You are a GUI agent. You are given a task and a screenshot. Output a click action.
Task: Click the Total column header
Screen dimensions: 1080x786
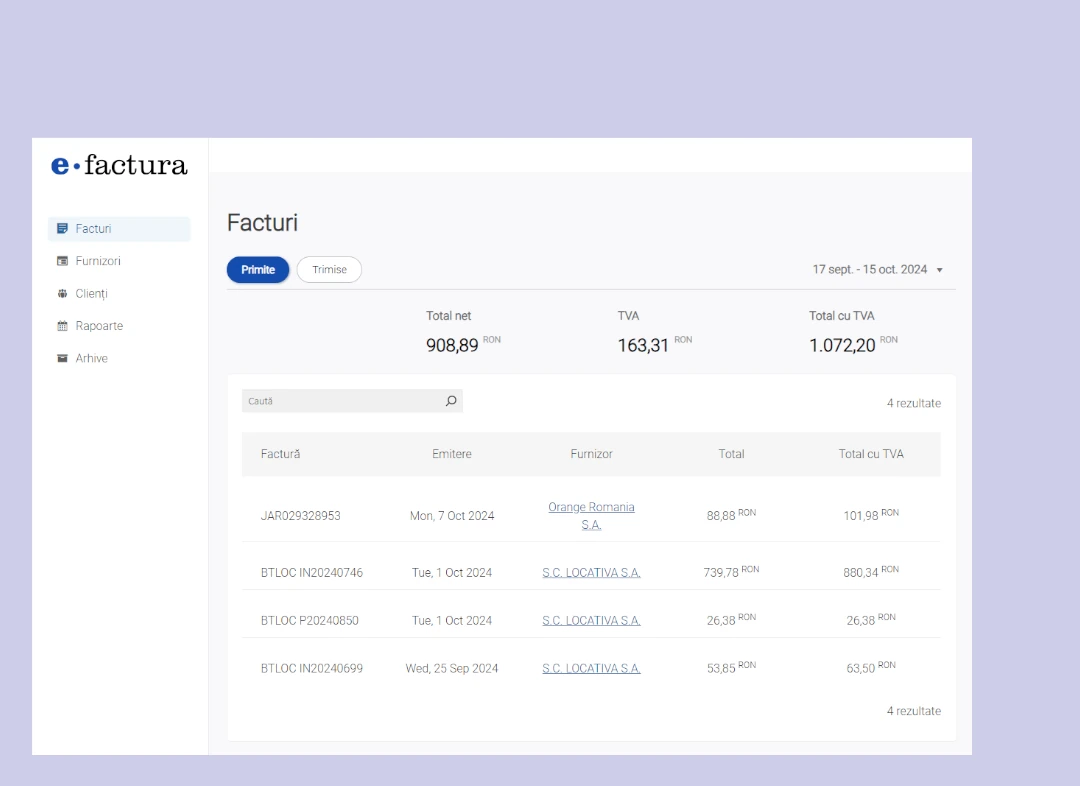coord(731,454)
